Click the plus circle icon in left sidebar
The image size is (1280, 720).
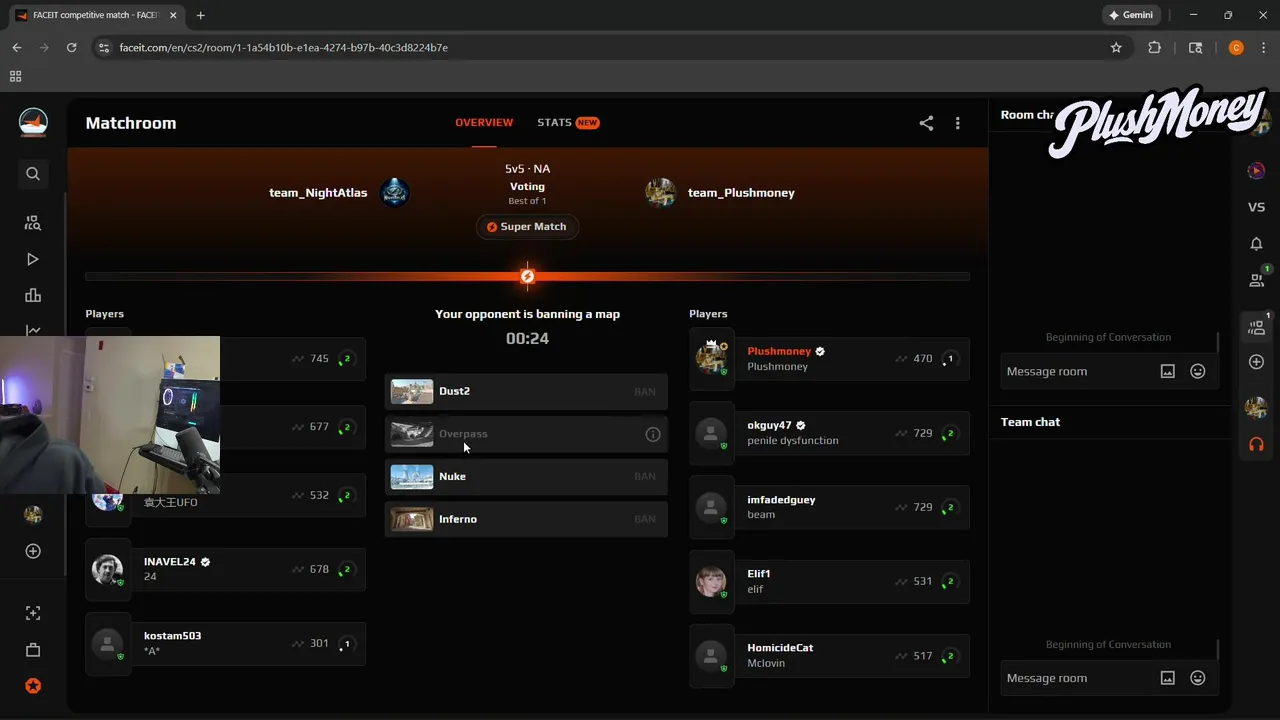pos(33,551)
